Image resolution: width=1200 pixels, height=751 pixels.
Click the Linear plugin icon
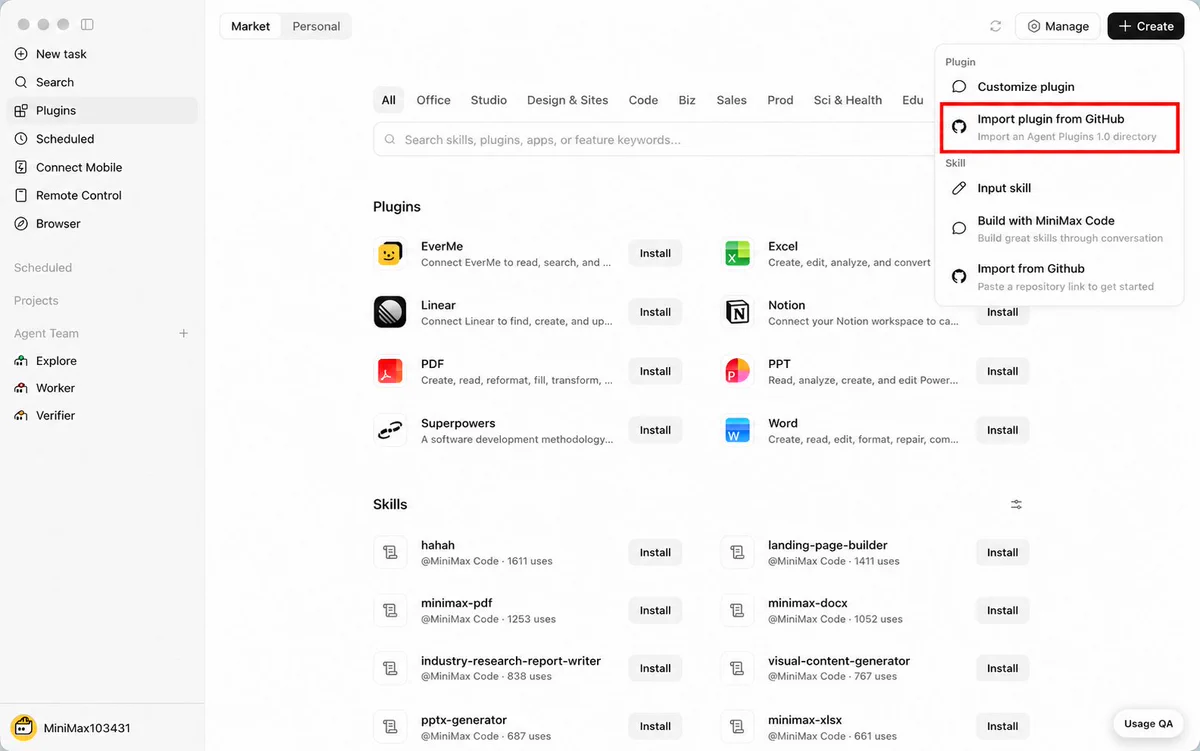pos(390,313)
